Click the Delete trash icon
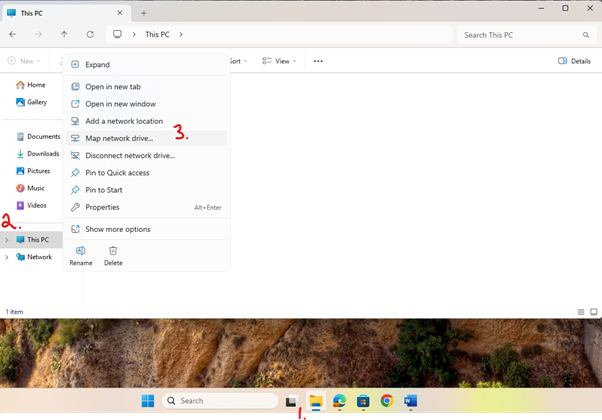This screenshot has height=420, width=602. pyautogui.click(x=113, y=251)
